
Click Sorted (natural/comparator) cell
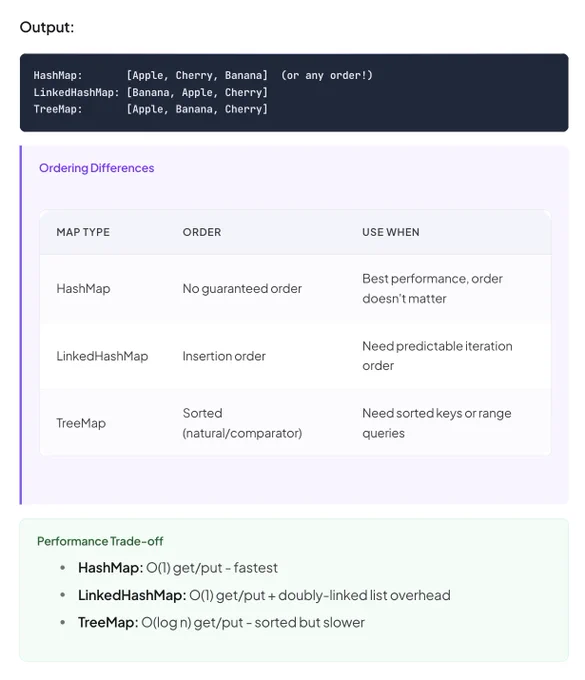point(242,423)
